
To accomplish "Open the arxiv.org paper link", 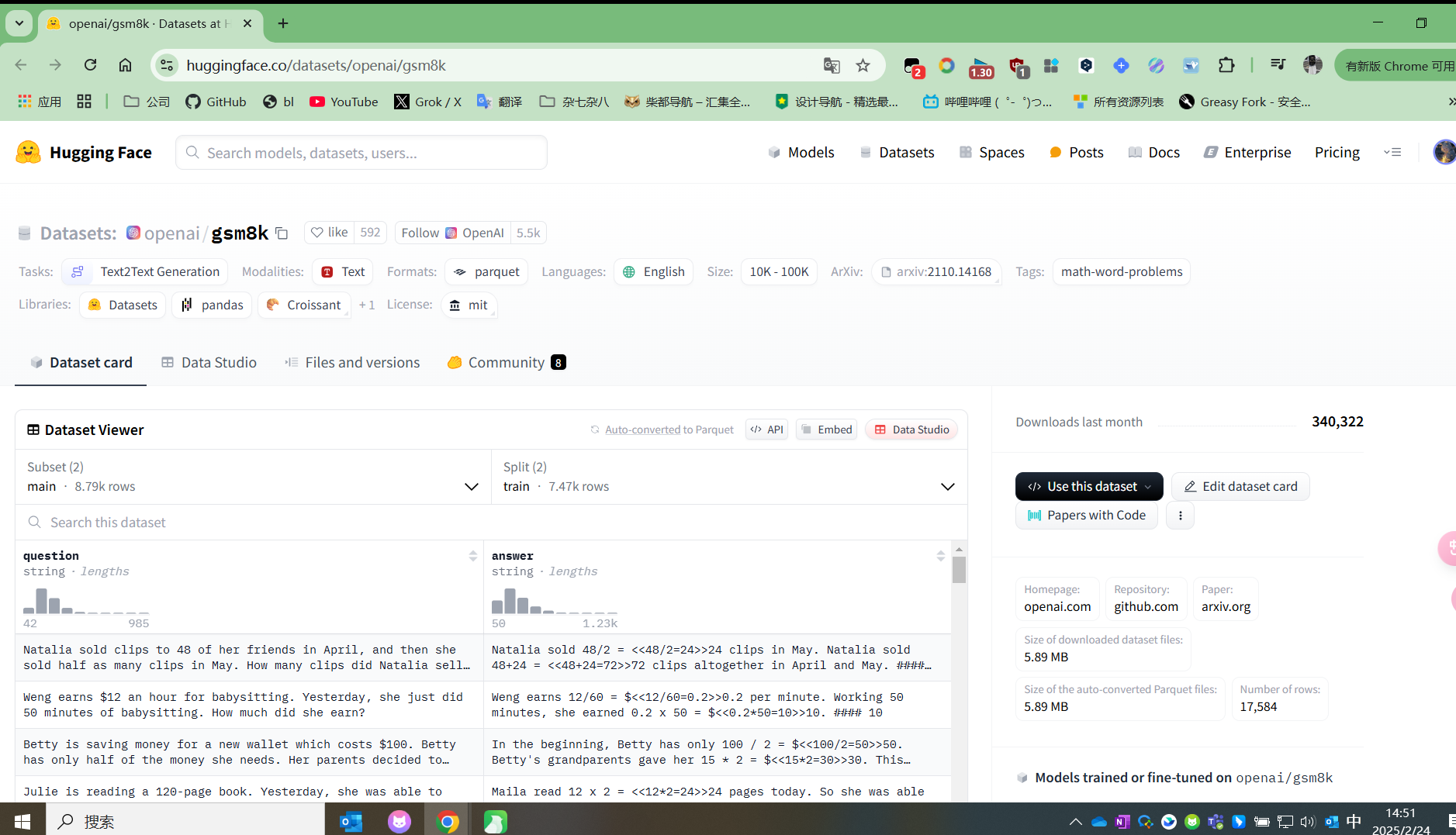I will [x=1226, y=607].
